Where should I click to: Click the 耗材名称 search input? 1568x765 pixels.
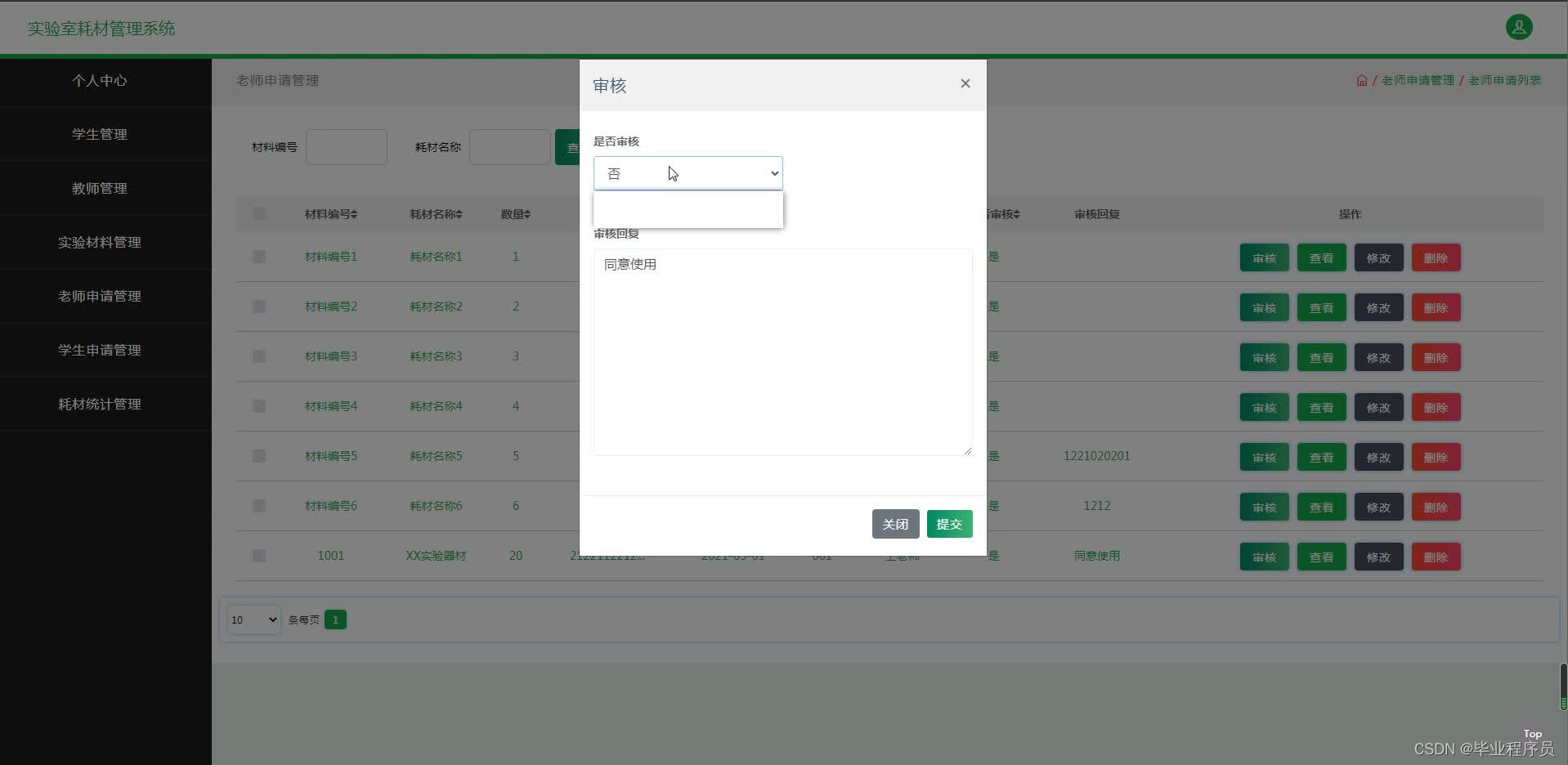[510, 147]
